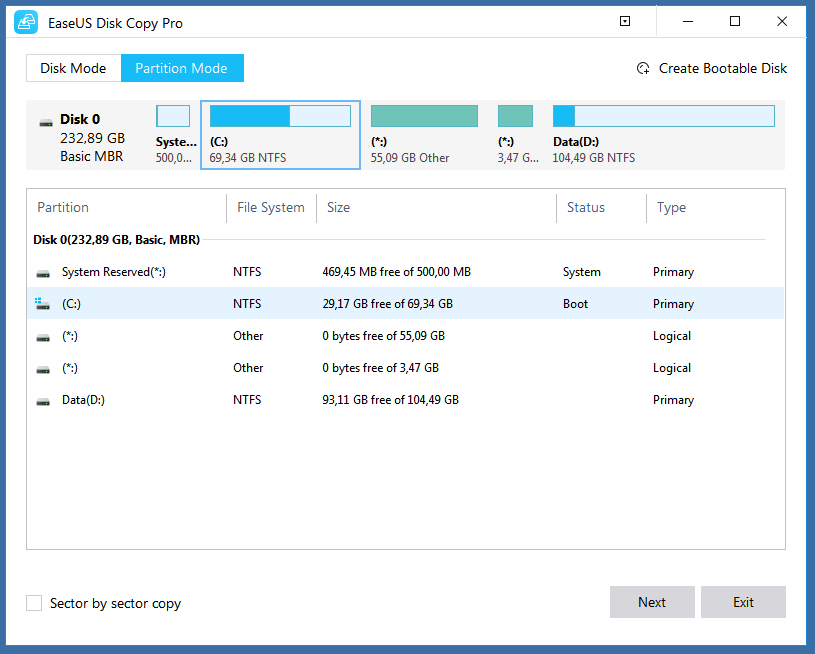Click the Windows icon beside the (C:) row

coord(43,304)
